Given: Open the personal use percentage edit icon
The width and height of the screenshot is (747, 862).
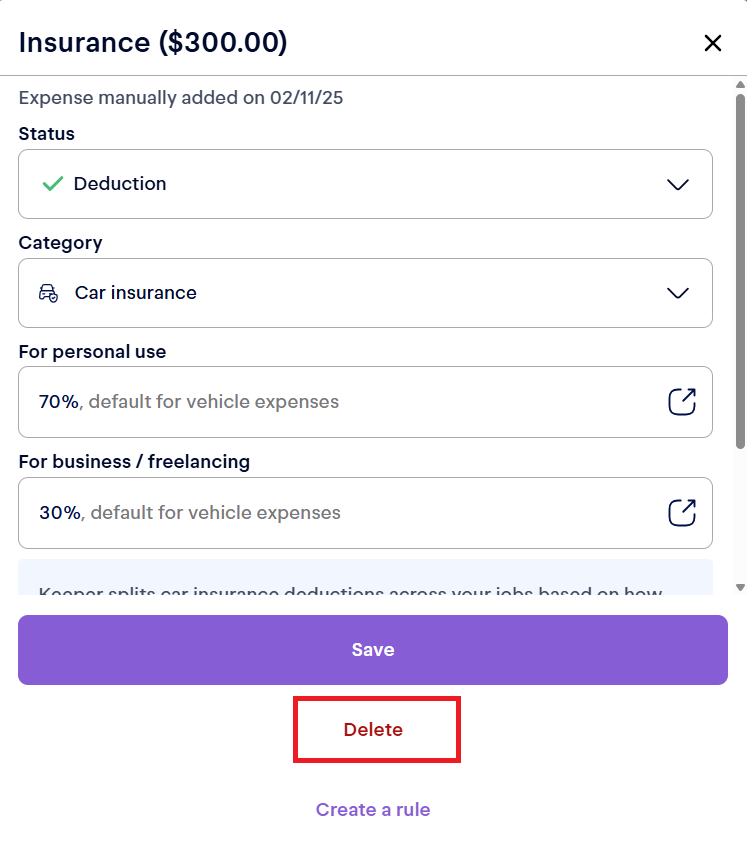Looking at the screenshot, I should pos(681,402).
